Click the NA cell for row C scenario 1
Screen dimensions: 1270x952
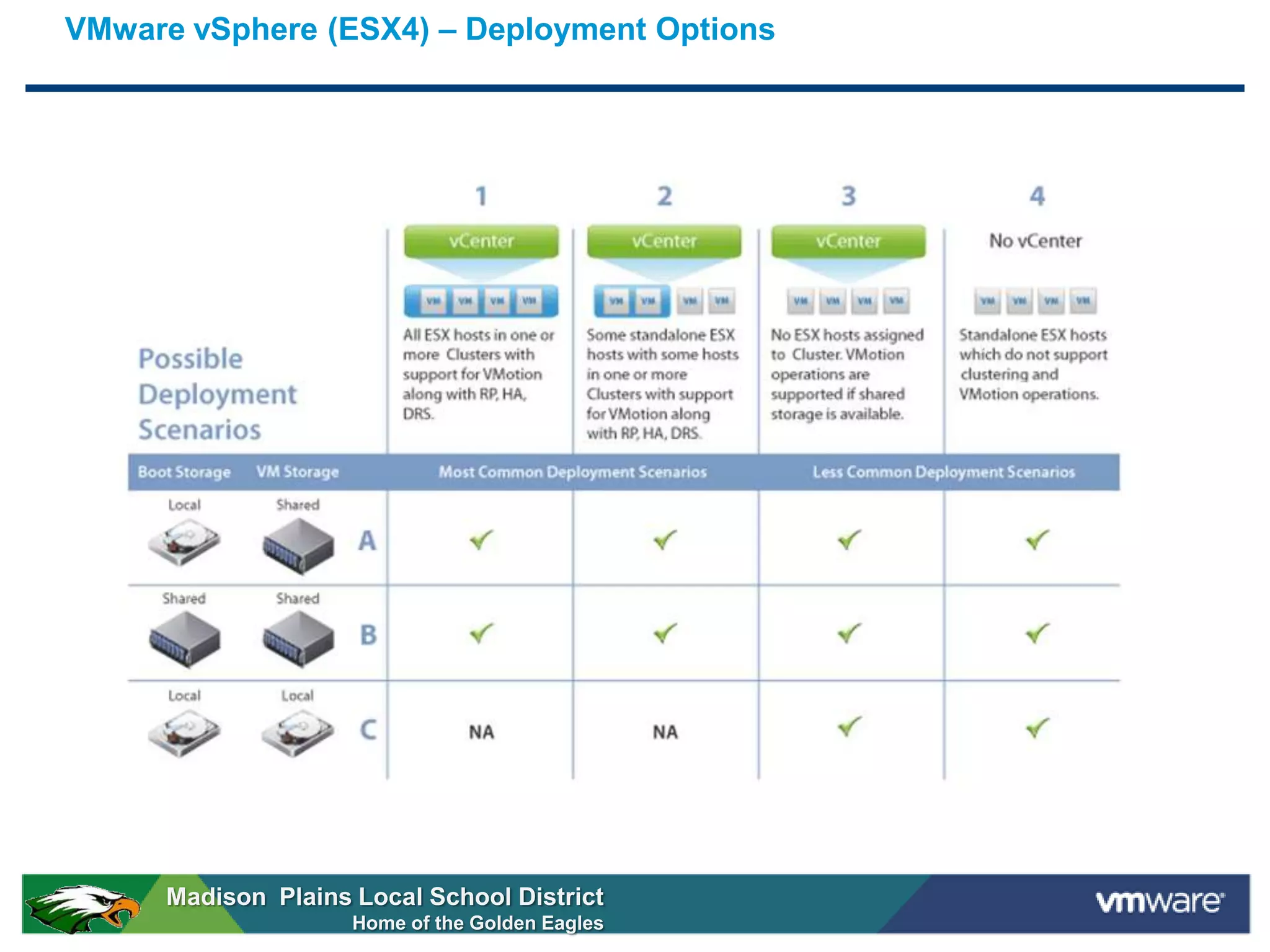coord(481,732)
